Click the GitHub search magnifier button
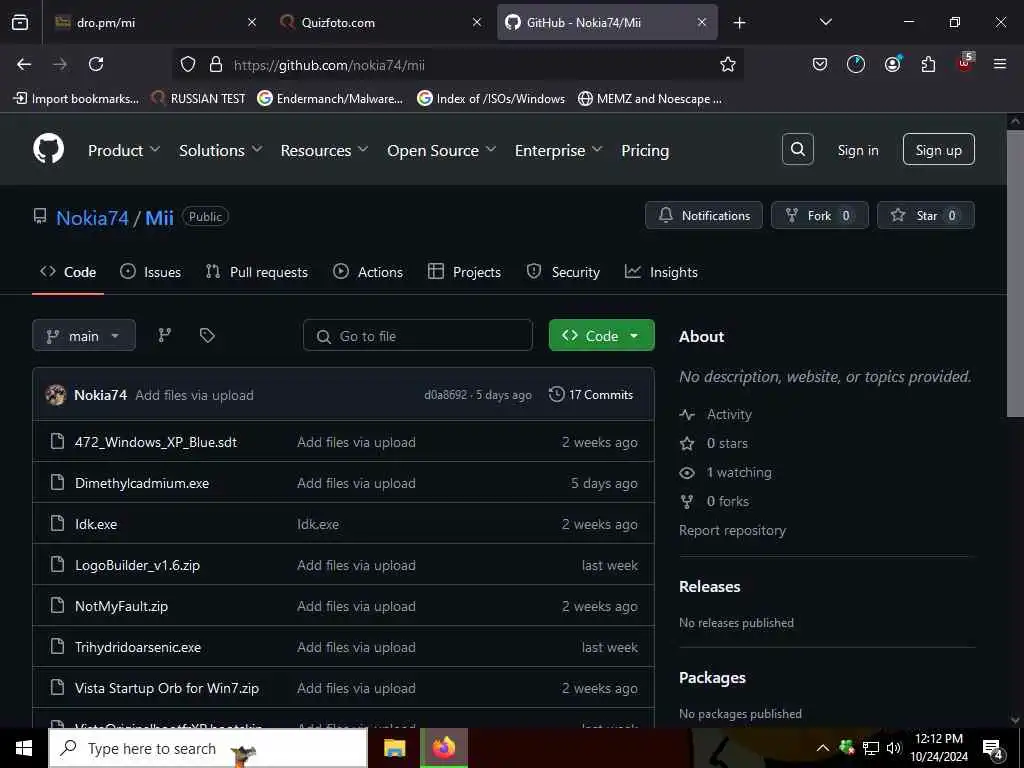Viewport: 1024px width, 768px height. pyautogui.click(x=797, y=150)
